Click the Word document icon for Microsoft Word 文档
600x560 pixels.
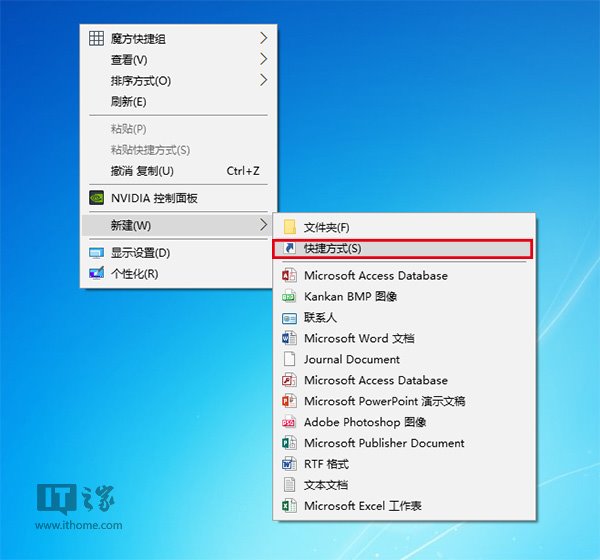click(289, 338)
